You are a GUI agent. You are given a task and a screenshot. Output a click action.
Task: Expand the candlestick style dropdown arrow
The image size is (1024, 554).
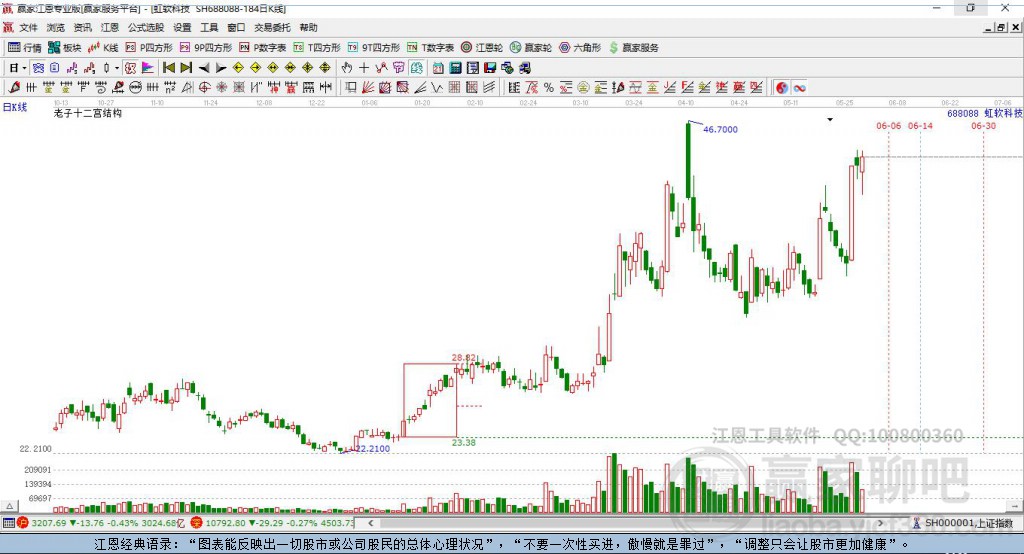click(x=117, y=68)
